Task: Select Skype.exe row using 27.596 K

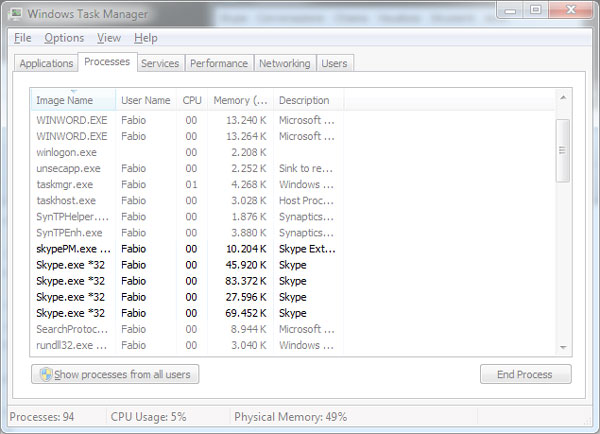Action: tap(187, 297)
